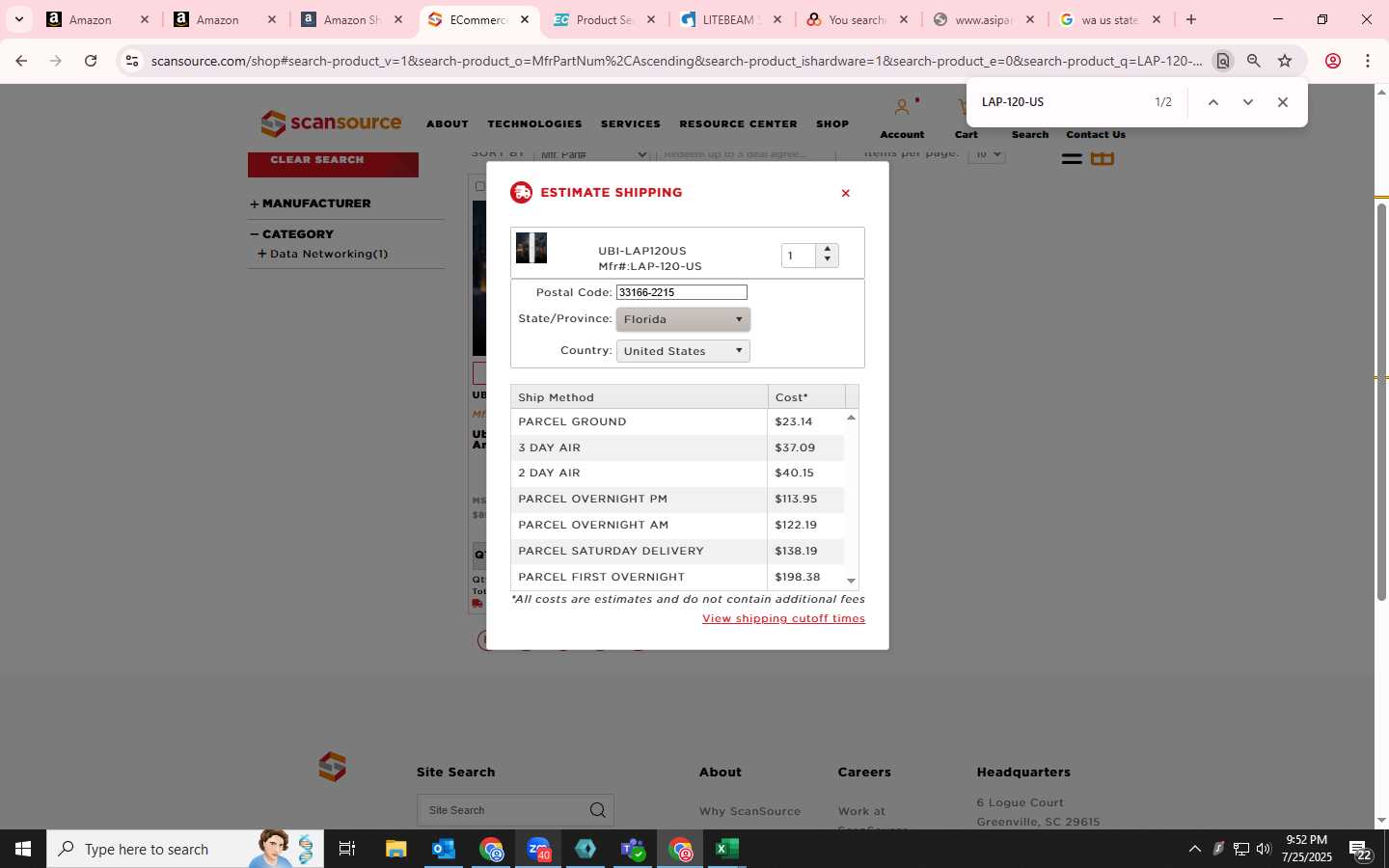Open the Country dropdown
Image resolution: width=1389 pixels, height=868 pixels.
(x=683, y=351)
